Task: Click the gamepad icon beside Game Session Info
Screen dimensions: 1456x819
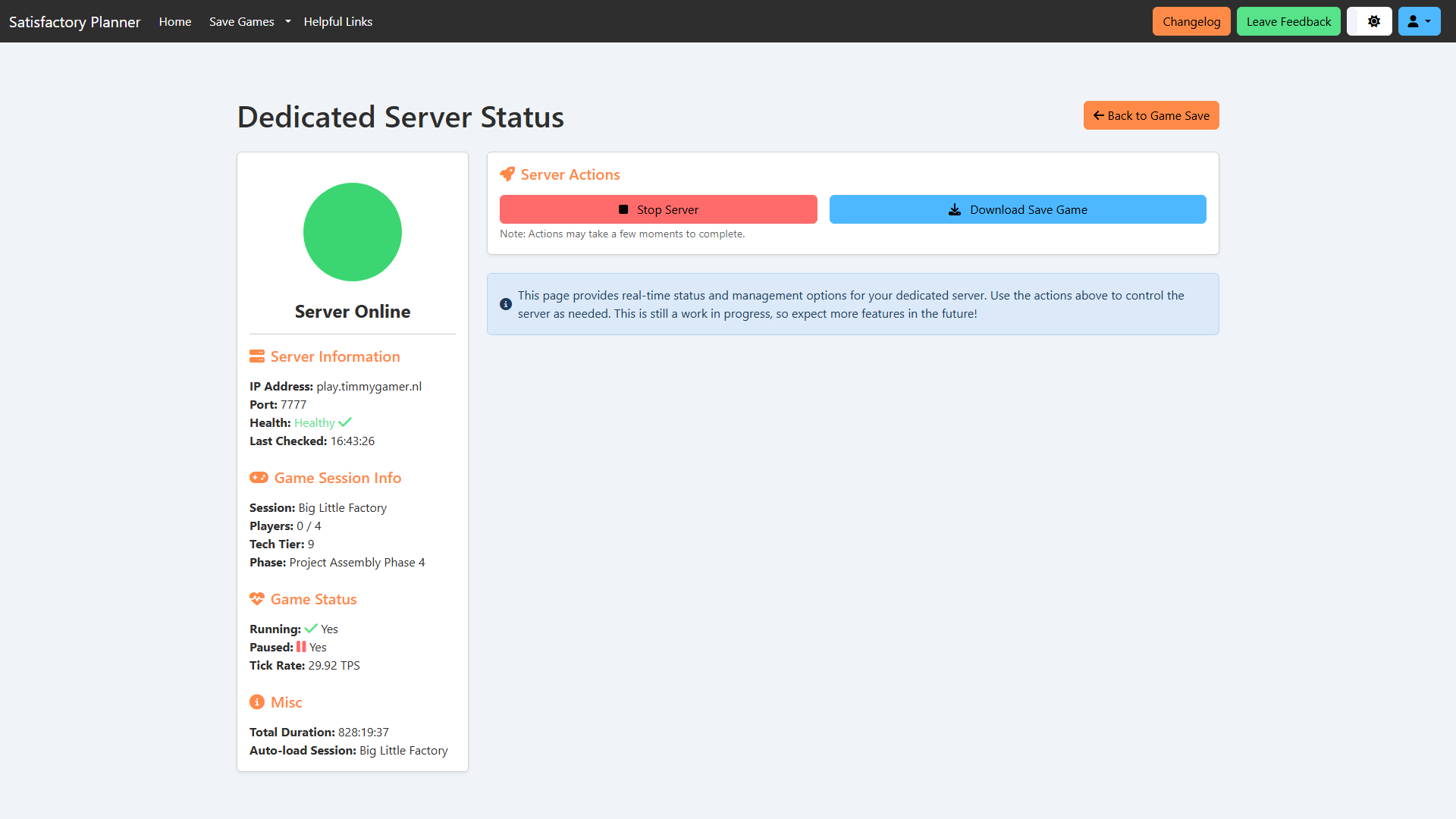Action: 259,478
